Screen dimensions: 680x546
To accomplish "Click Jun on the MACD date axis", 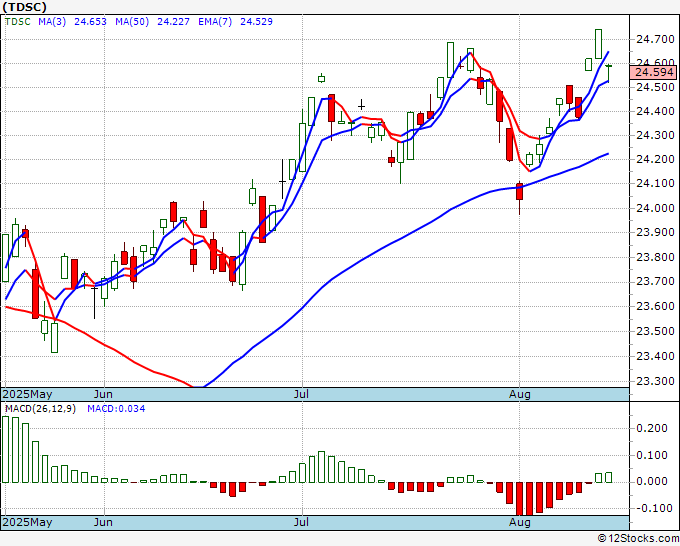I will (103, 522).
